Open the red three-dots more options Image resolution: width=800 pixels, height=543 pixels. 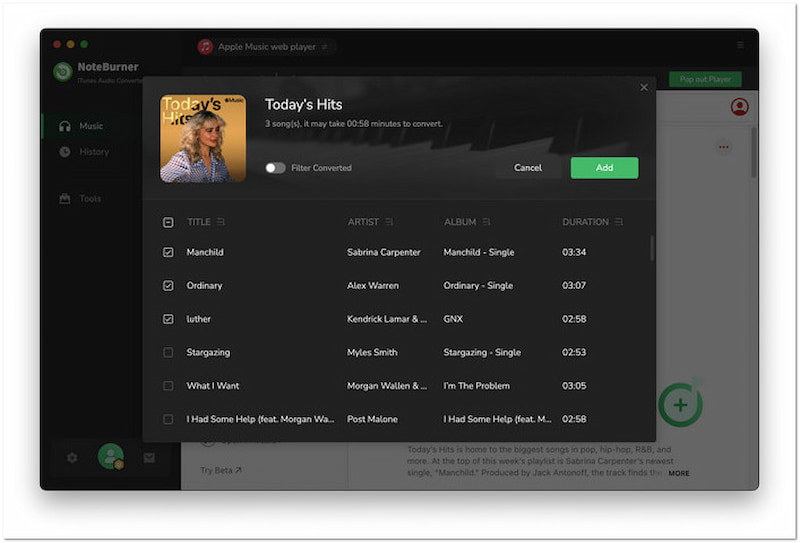pyautogui.click(x=723, y=147)
